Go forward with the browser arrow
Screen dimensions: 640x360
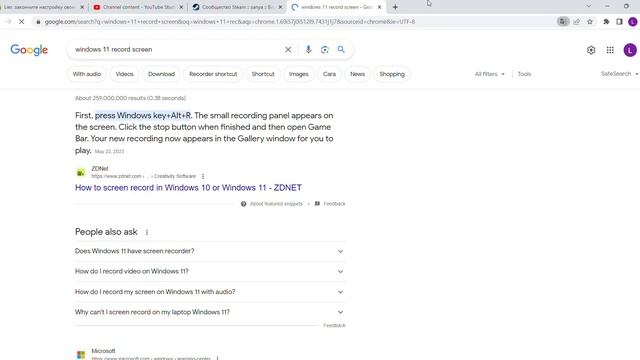tap(8, 22)
